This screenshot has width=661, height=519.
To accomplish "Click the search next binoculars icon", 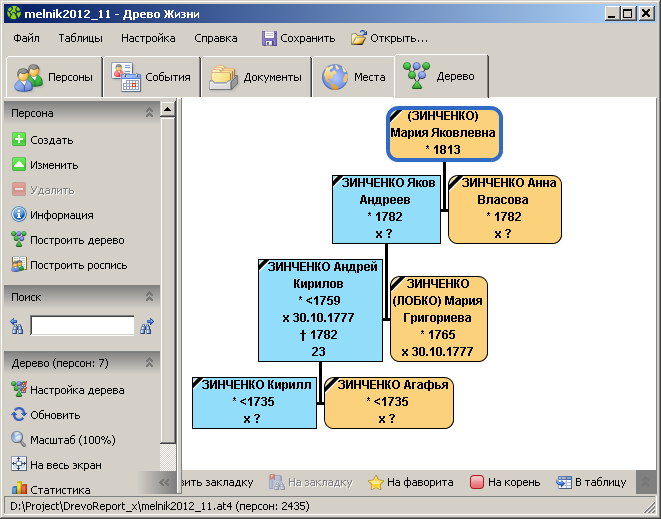I will [147, 326].
